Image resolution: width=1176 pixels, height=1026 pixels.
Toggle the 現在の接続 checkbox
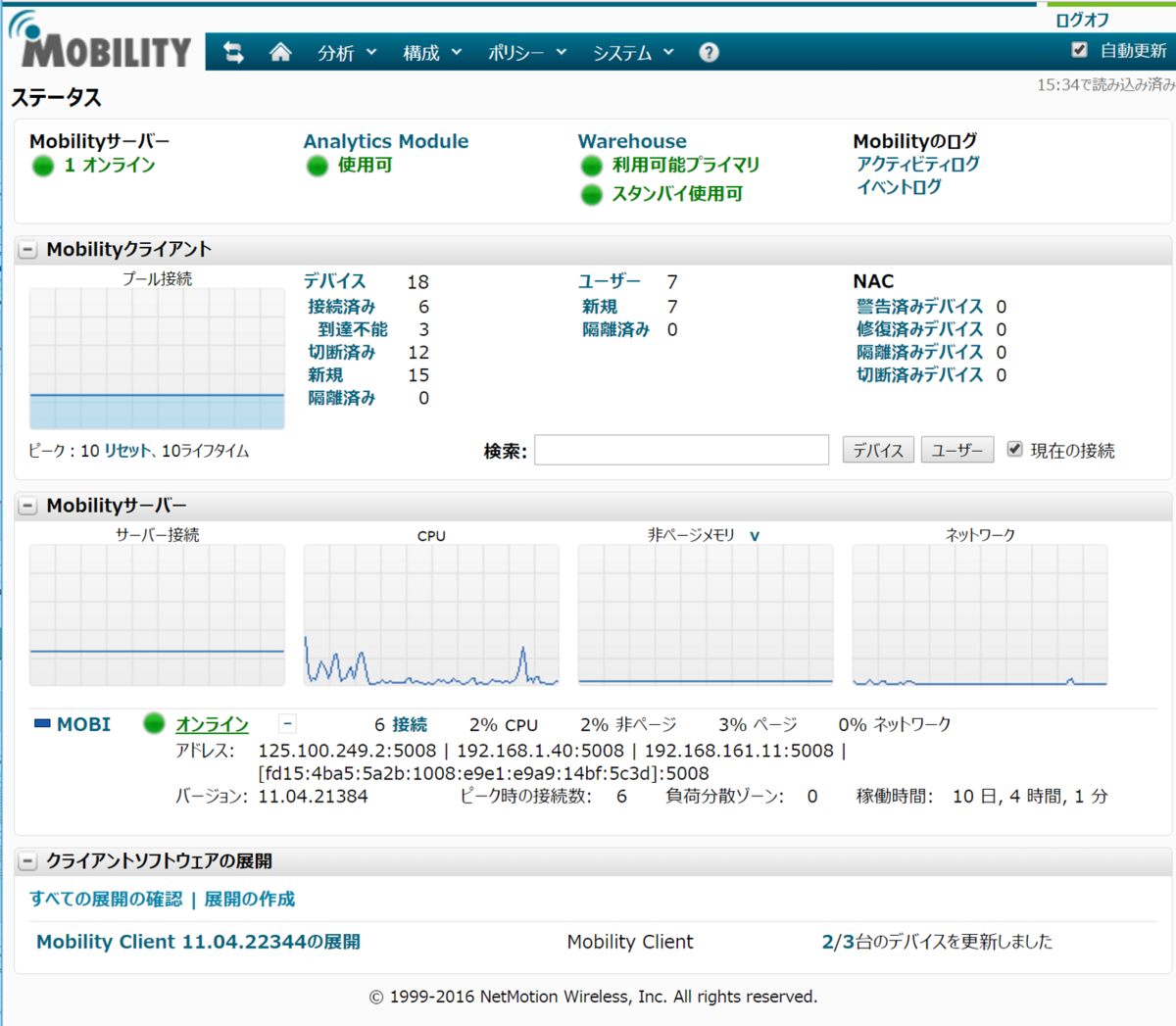coord(1014,449)
